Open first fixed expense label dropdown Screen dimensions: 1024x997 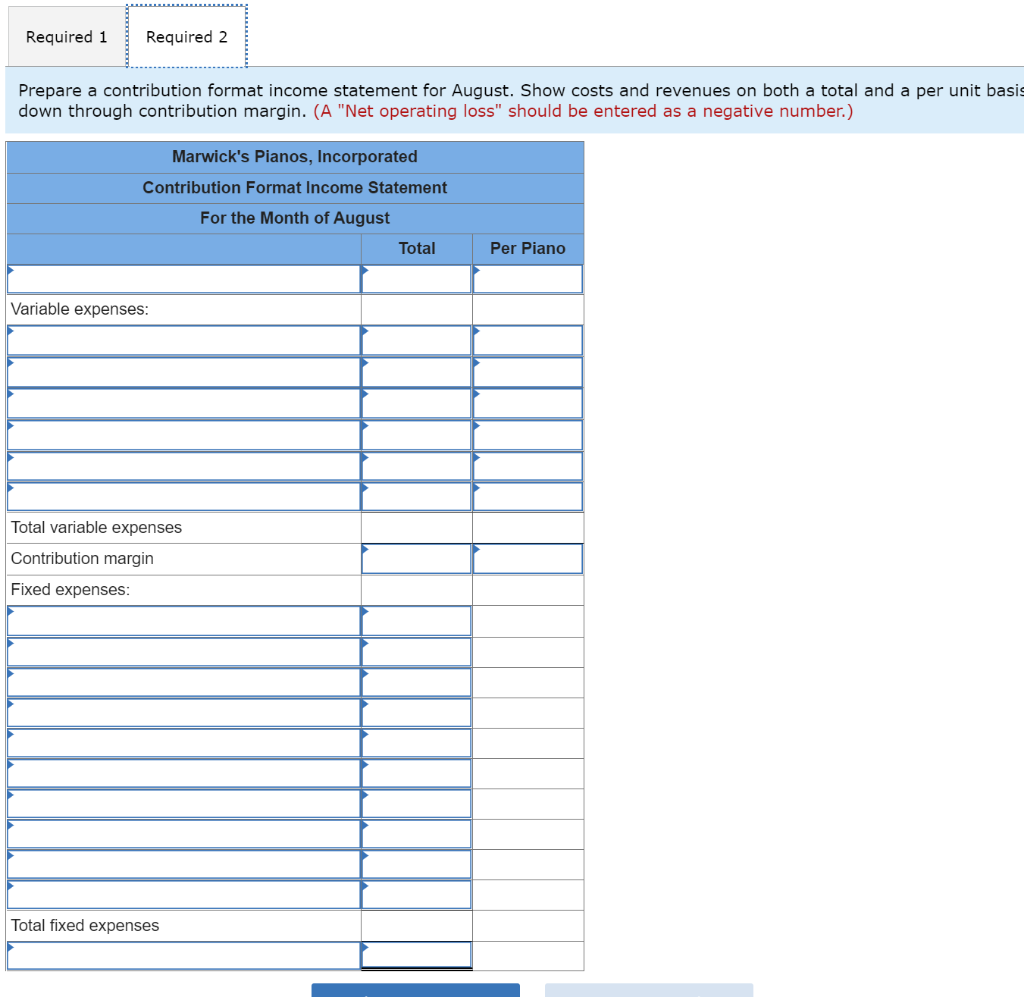[184, 621]
